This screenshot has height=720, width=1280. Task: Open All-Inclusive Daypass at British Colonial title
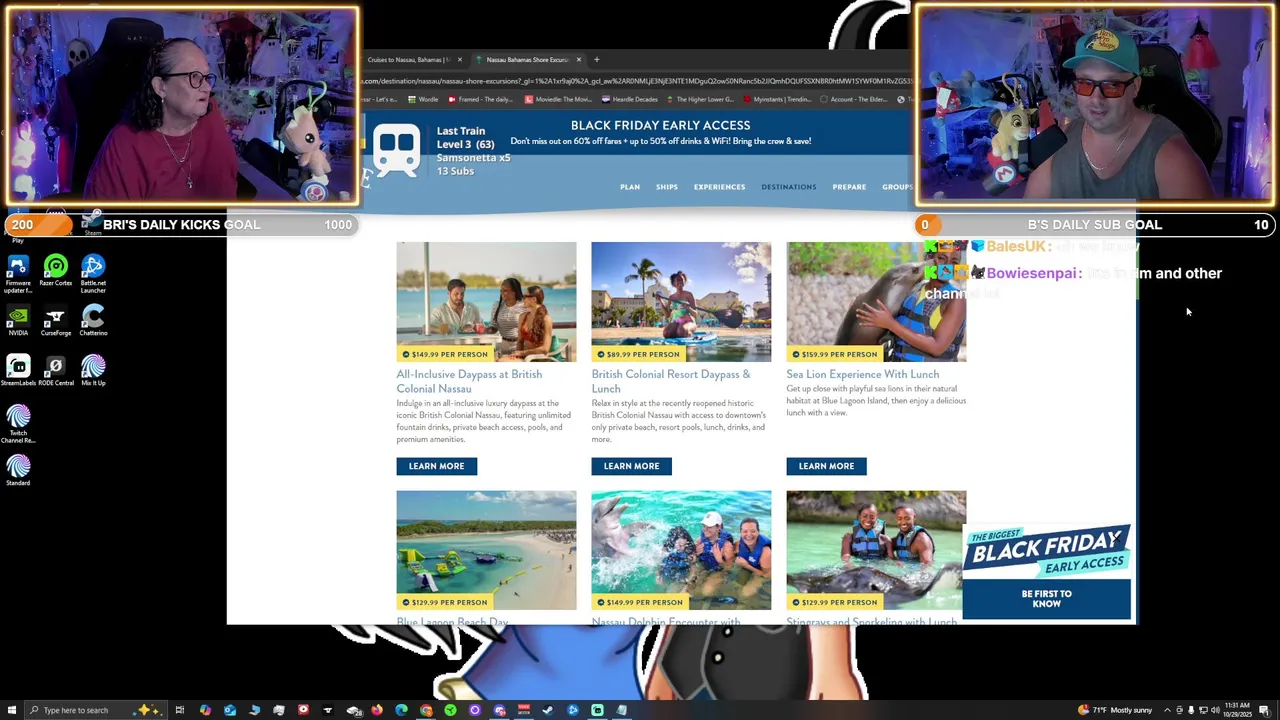pyautogui.click(x=469, y=381)
